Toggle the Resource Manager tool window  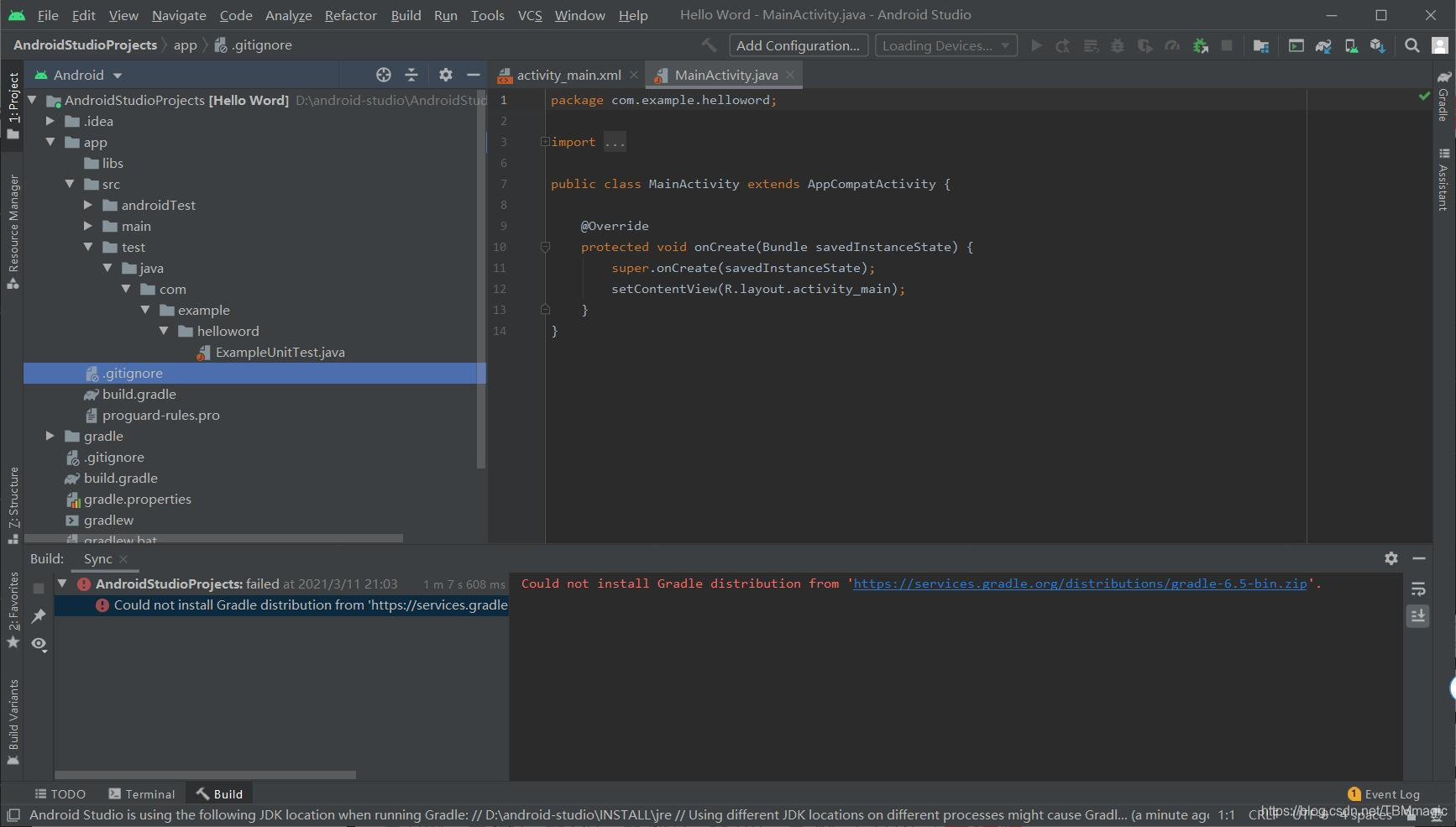pos(13,231)
